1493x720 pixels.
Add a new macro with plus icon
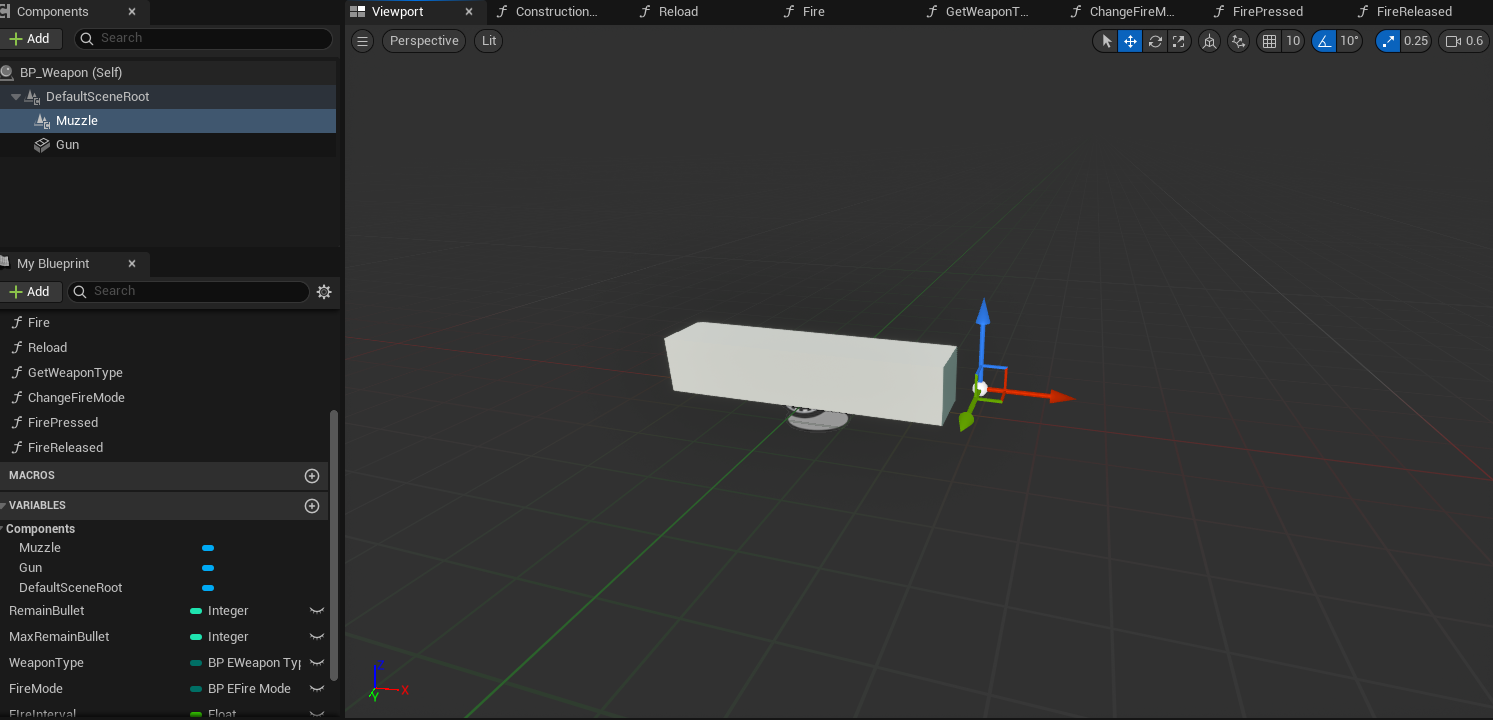click(x=312, y=476)
